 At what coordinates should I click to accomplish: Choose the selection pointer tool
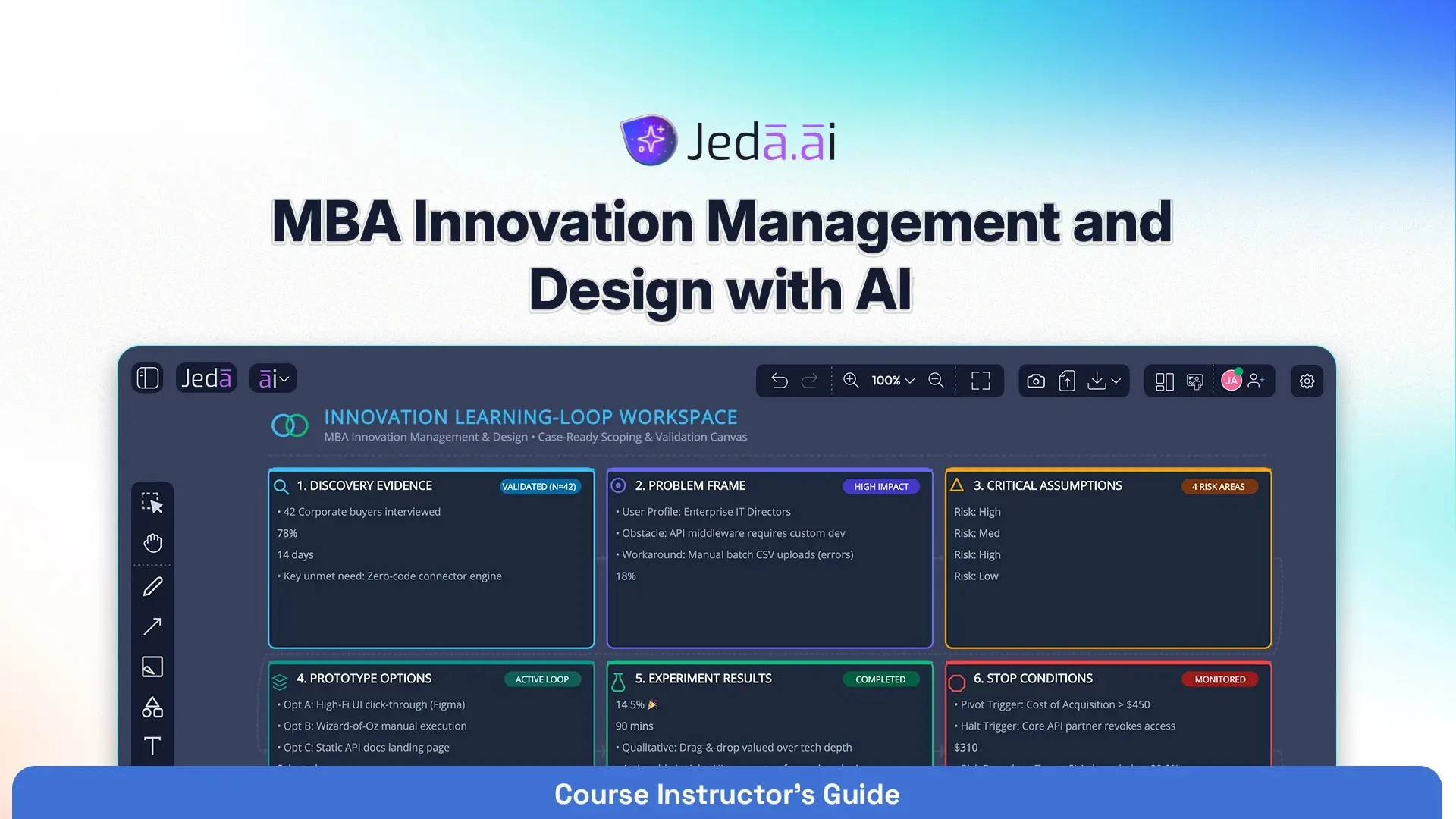point(152,503)
